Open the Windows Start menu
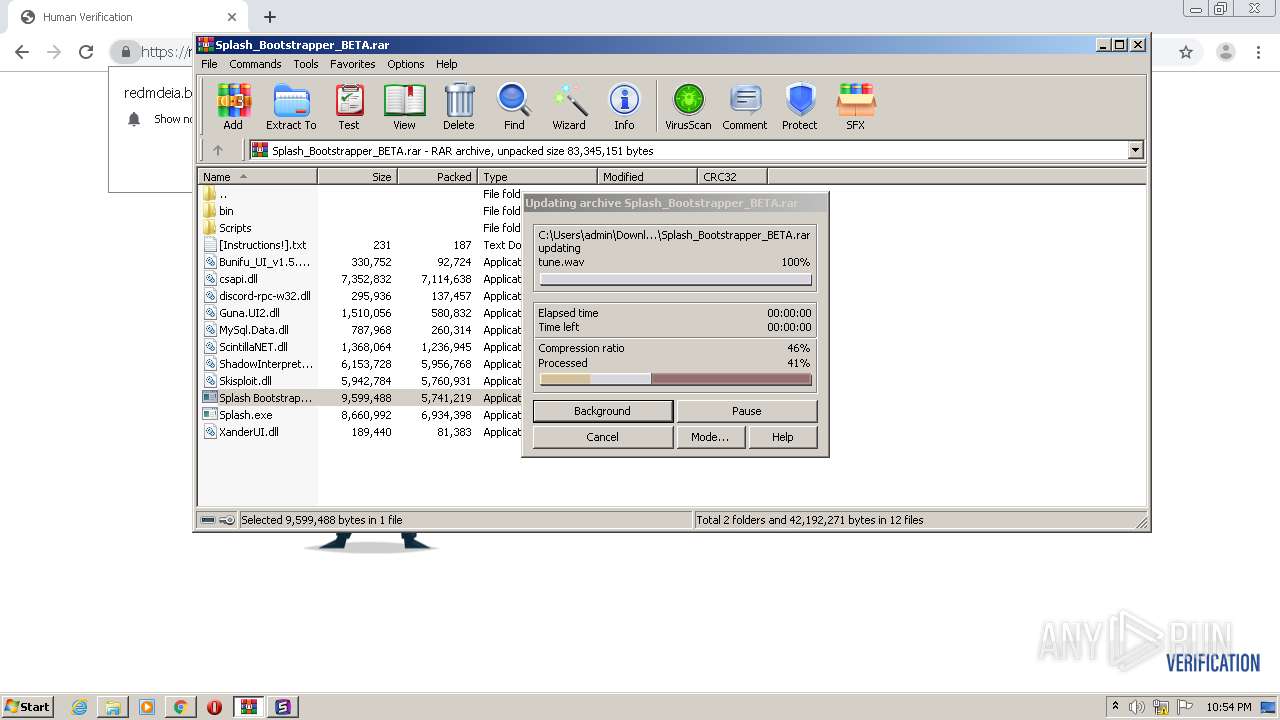1280x720 pixels. tap(27, 706)
